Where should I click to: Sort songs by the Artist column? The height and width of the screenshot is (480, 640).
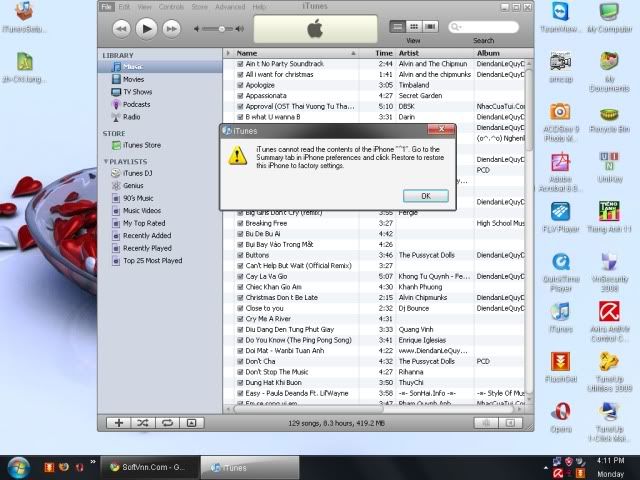(435, 53)
